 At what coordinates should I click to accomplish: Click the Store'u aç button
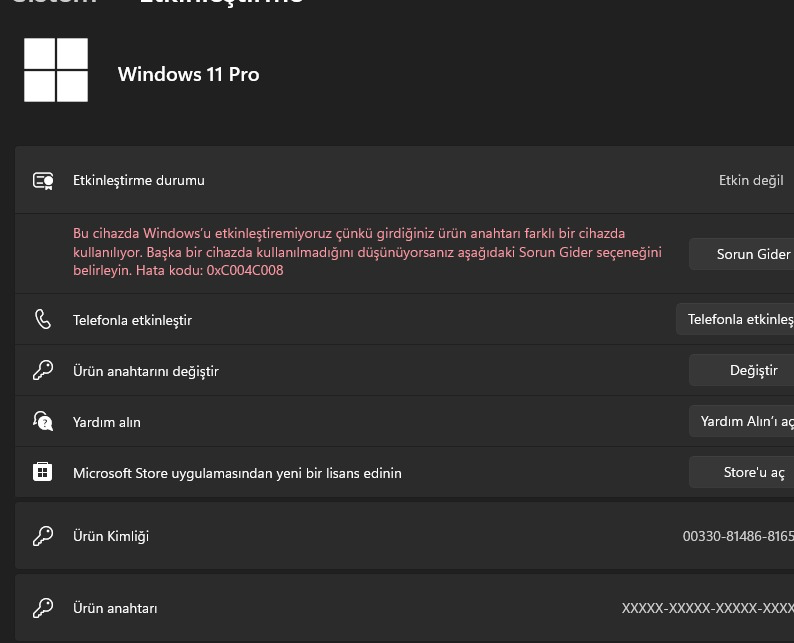[x=741, y=472]
